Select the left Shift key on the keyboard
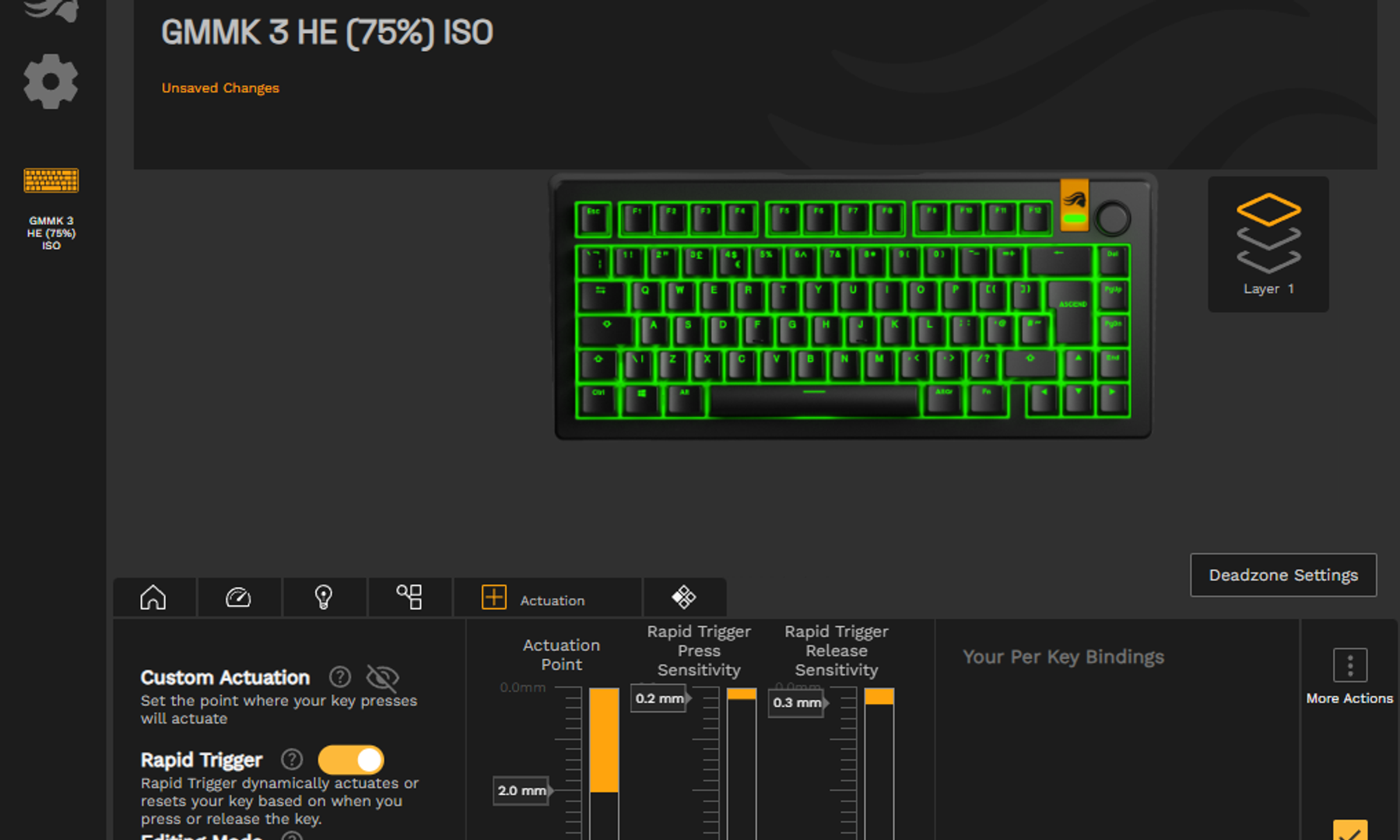1400x840 pixels. pos(598,365)
